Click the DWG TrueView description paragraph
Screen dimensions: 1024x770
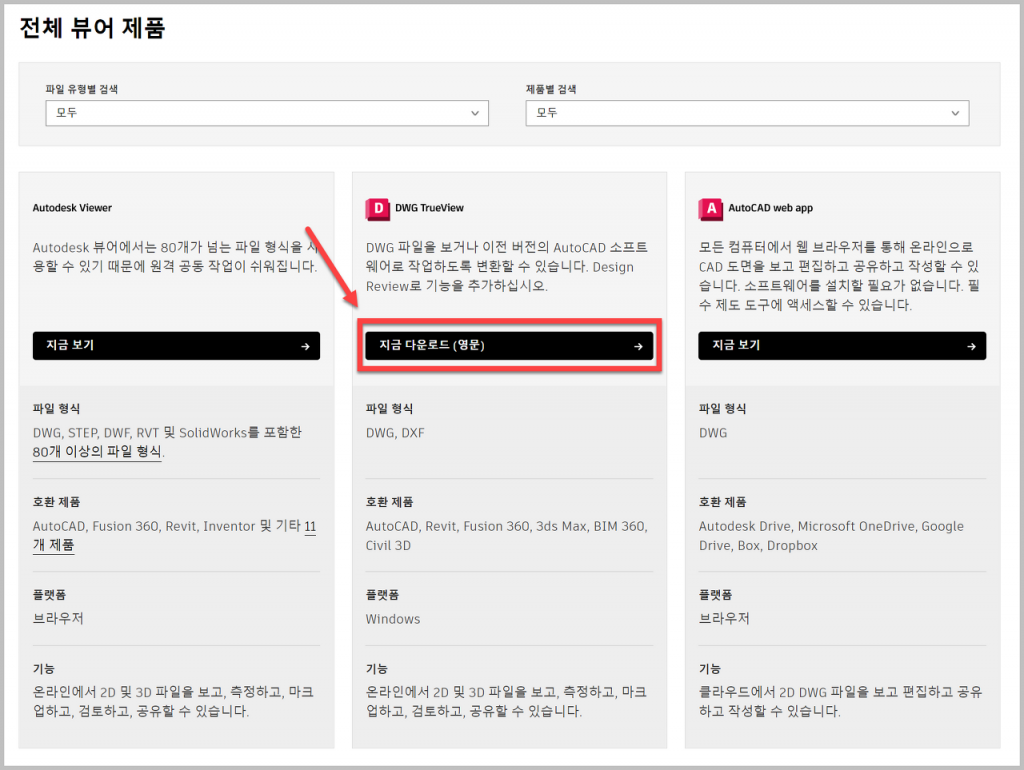click(507, 266)
